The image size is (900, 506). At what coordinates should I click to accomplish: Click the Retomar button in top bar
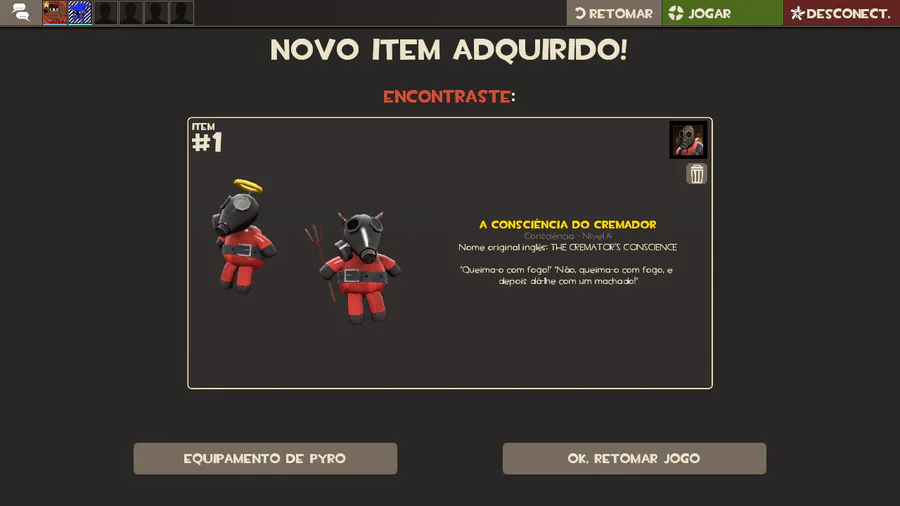[x=614, y=13]
